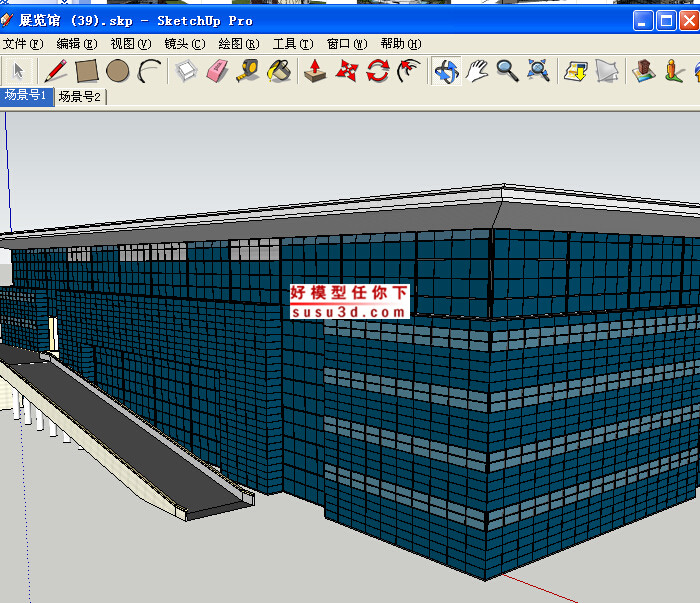Screen dimensions: 700x603
Task: Open the 绘图(R) menu
Action: [x=239, y=44]
